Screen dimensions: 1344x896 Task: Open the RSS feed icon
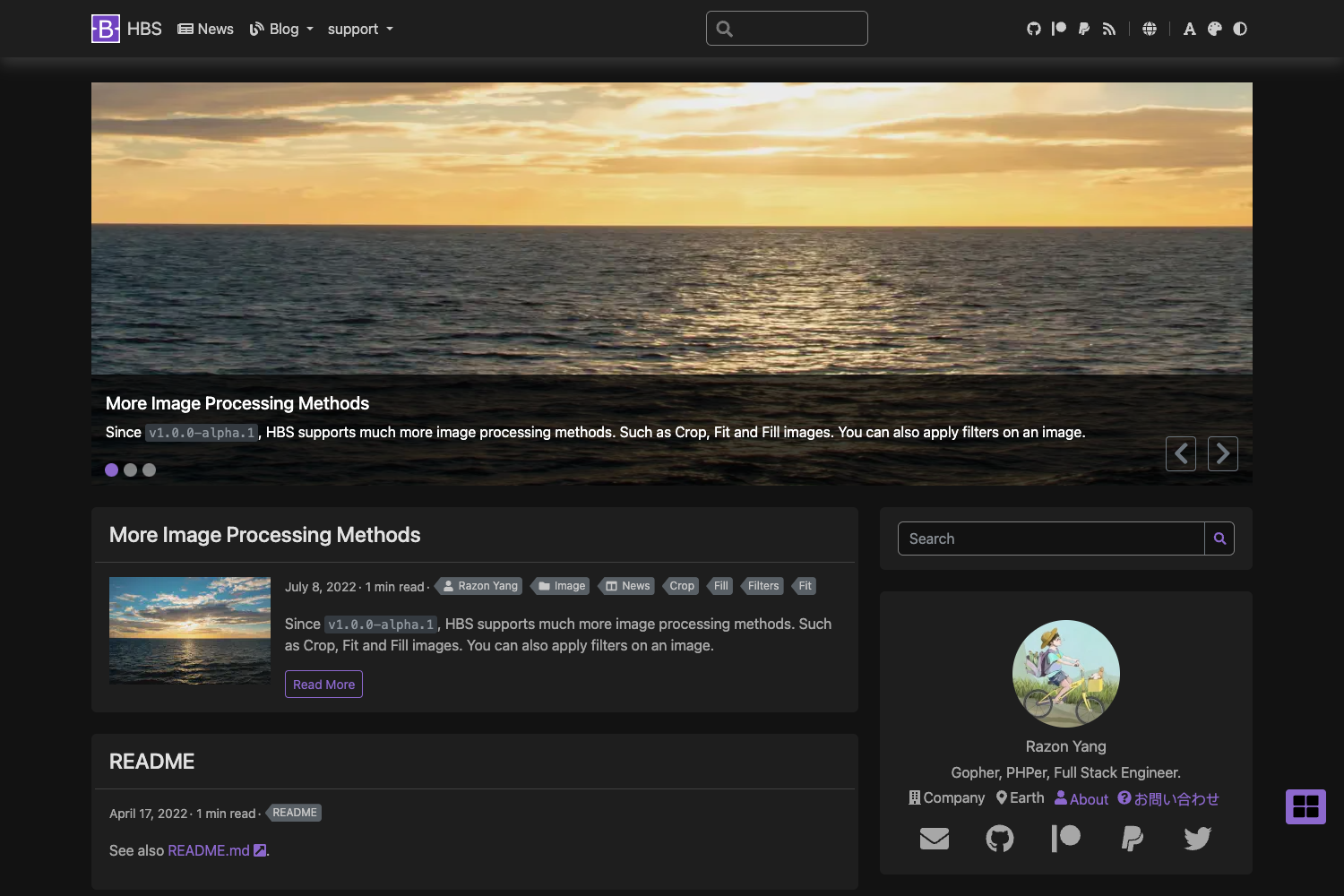pyautogui.click(x=1109, y=28)
